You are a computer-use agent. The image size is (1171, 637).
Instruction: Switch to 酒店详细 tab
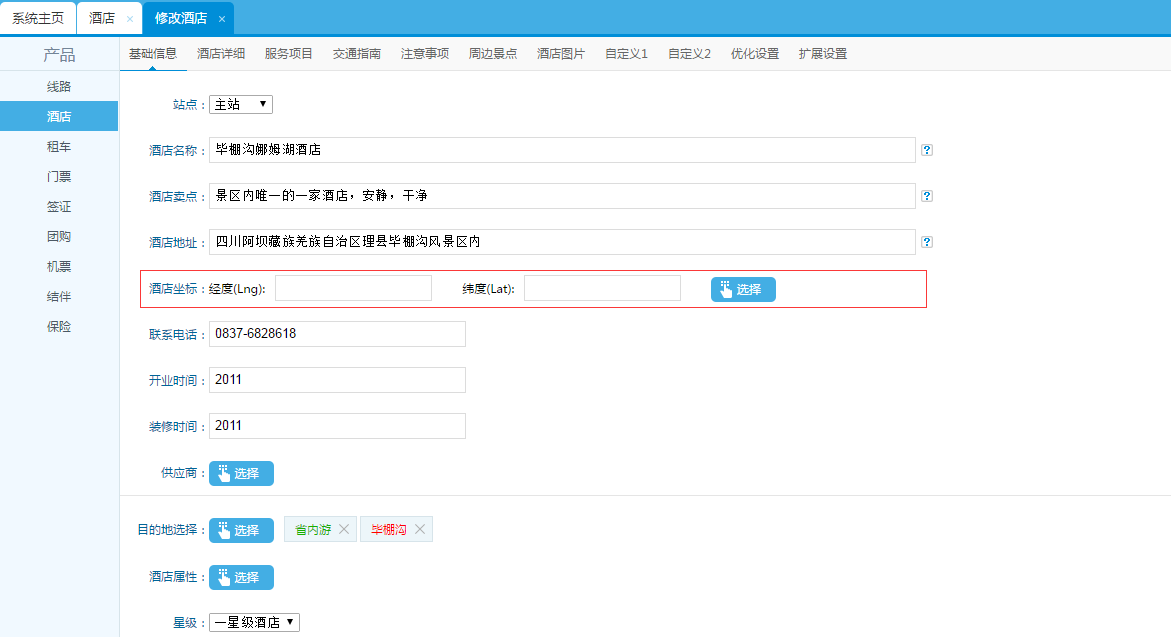(221, 54)
